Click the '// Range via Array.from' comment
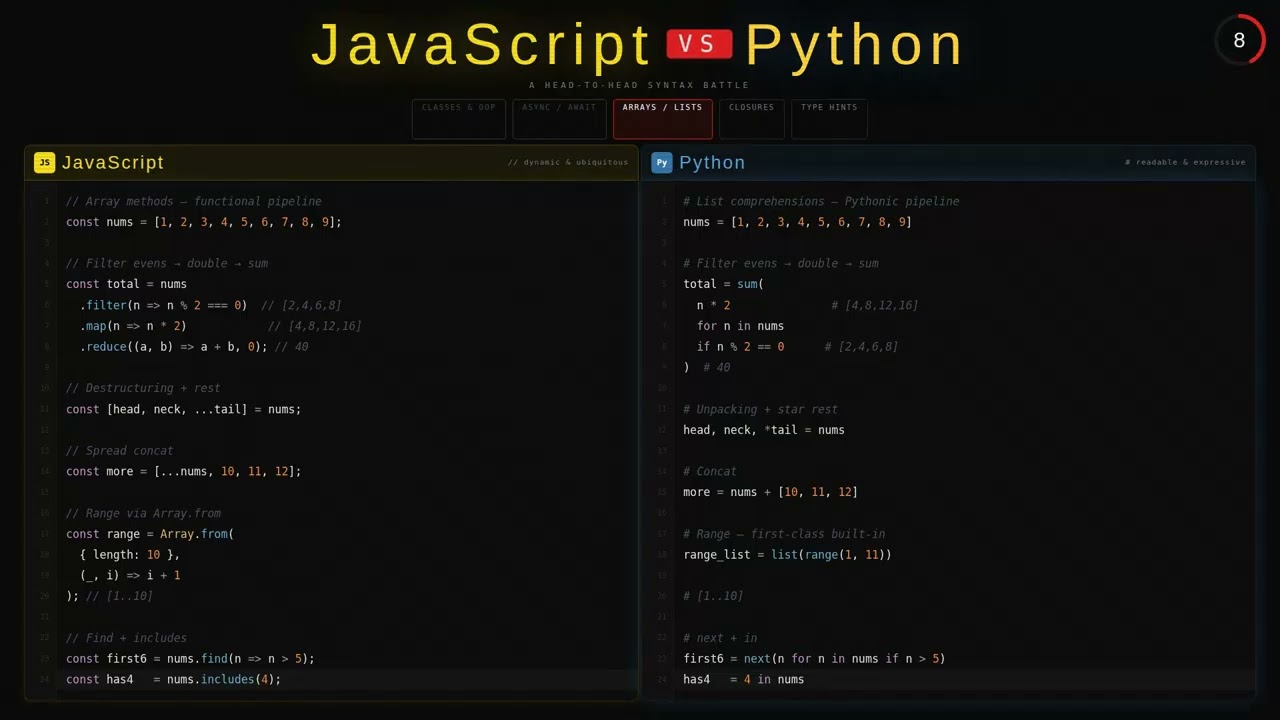The image size is (1280, 720). pyautogui.click(x=143, y=513)
